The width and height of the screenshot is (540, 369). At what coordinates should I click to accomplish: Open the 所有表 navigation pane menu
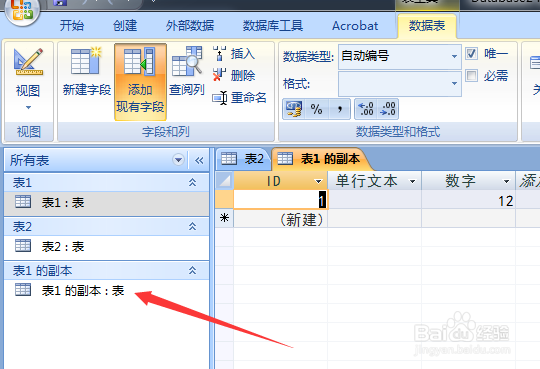click(x=178, y=160)
